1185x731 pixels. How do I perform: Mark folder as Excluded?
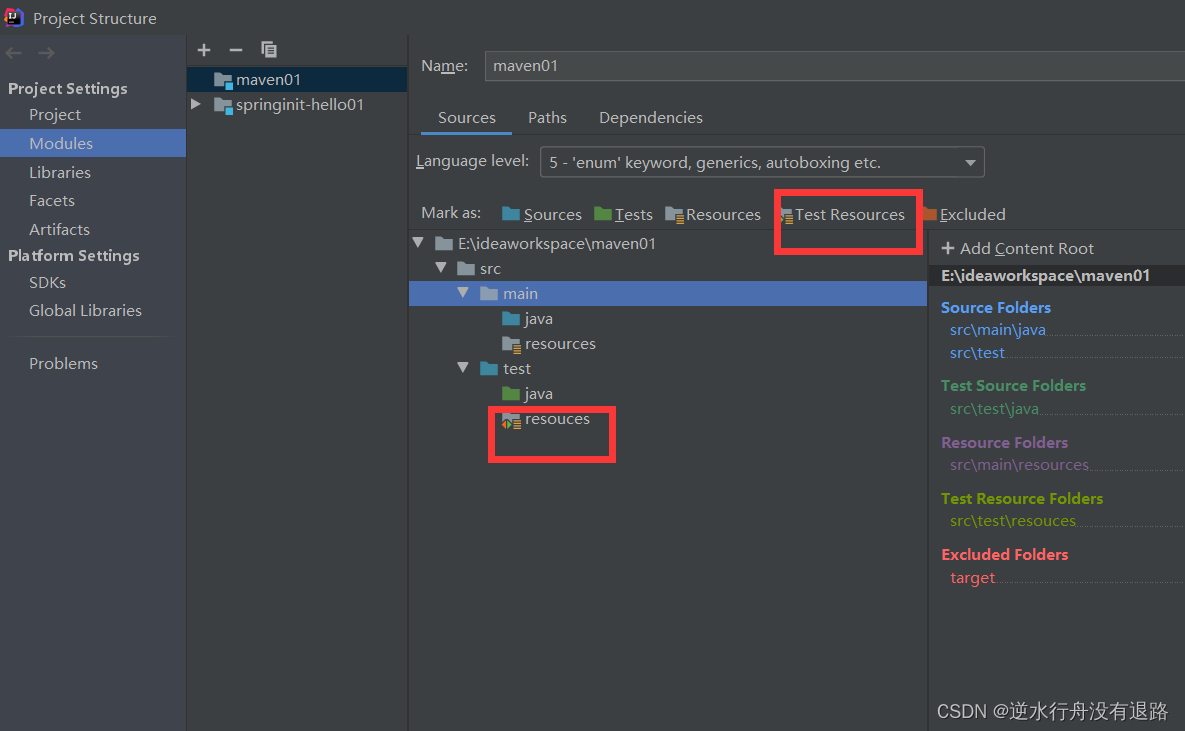pyautogui.click(x=964, y=215)
